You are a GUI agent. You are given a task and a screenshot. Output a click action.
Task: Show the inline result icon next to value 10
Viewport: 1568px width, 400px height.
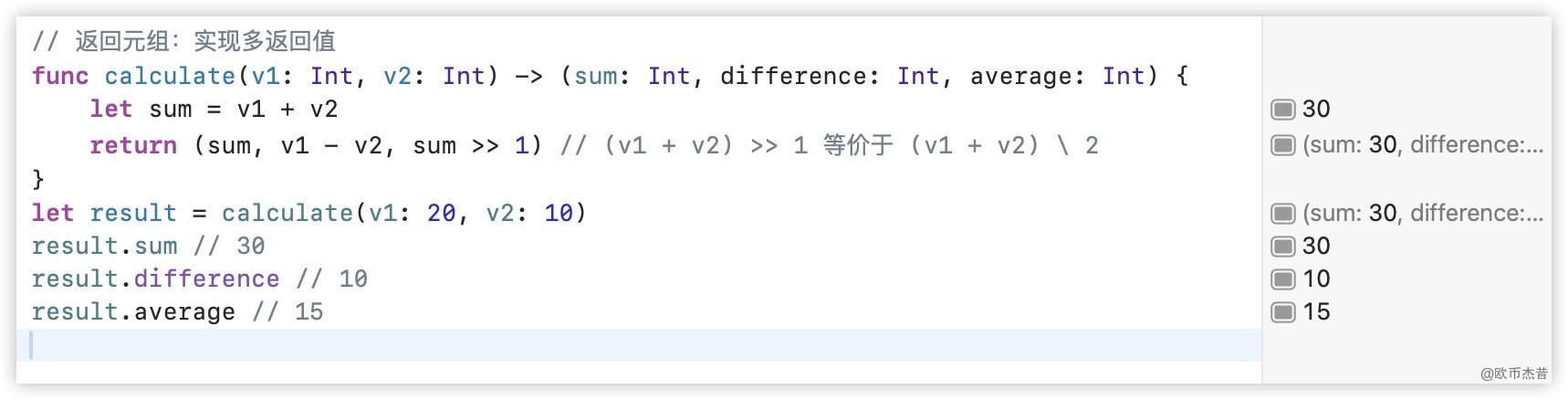pyautogui.click(x=1283, y=279)
